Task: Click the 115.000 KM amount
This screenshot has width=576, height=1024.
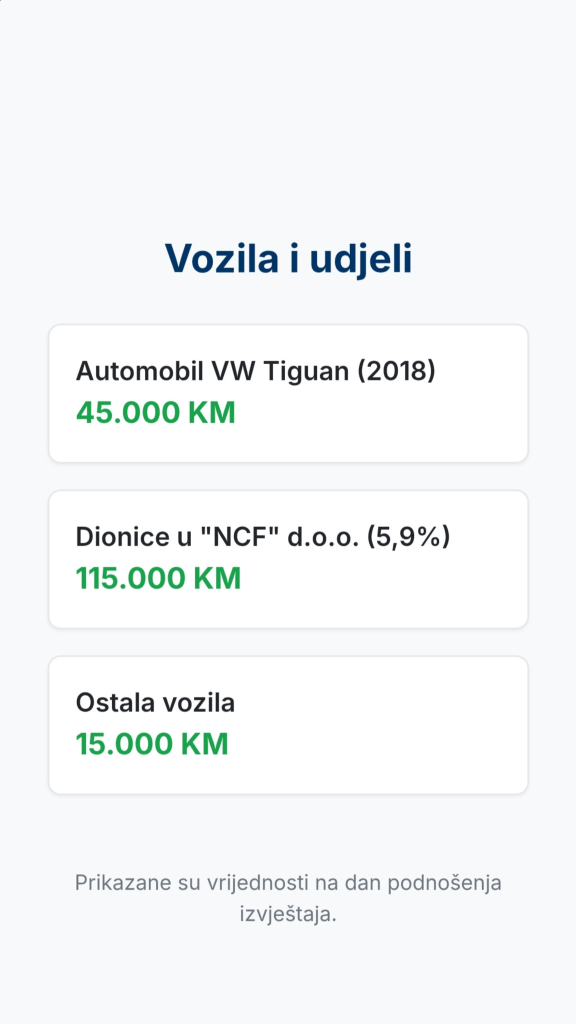Action: point(158,579)
